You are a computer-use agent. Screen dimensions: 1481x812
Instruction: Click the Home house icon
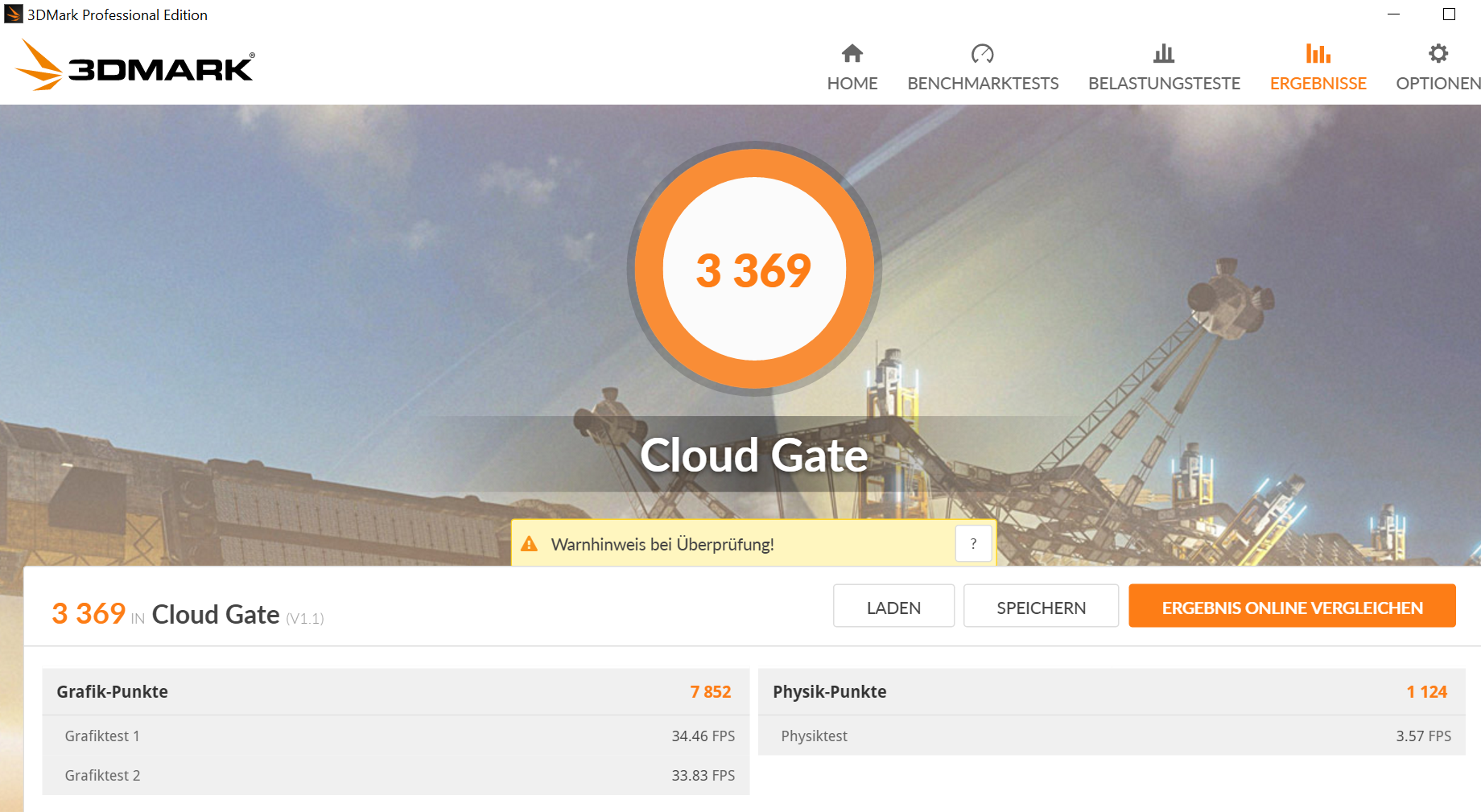coord(852,54)
